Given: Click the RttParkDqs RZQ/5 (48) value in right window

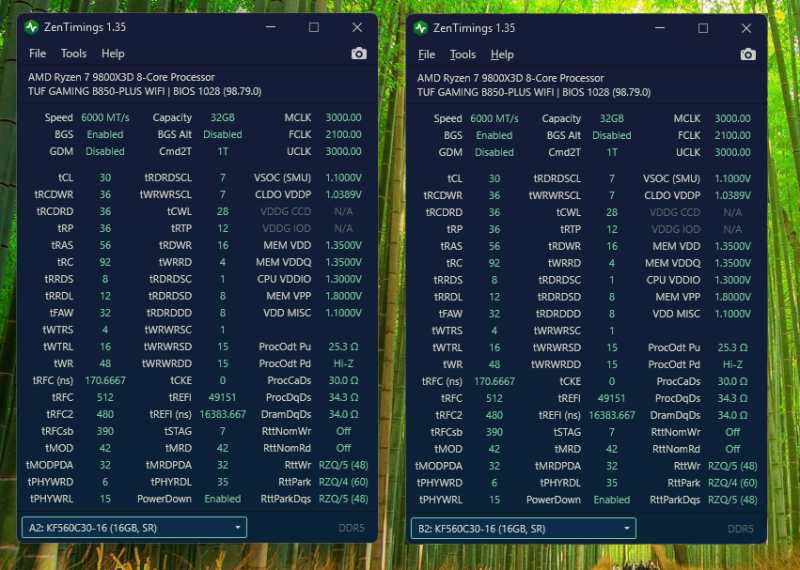Looking at the screenshot, I should tap(733, 500).
